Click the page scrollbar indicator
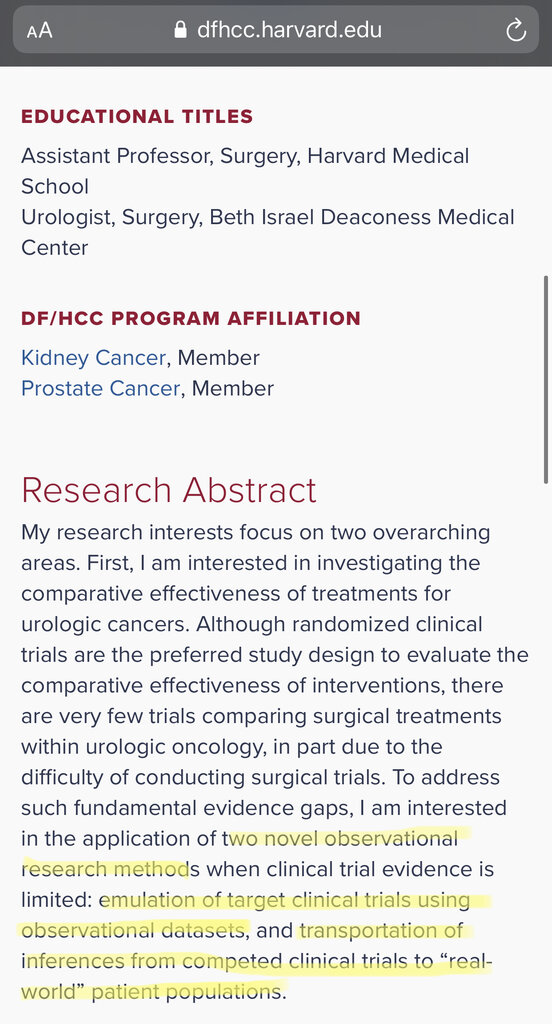 pos(545,379)
